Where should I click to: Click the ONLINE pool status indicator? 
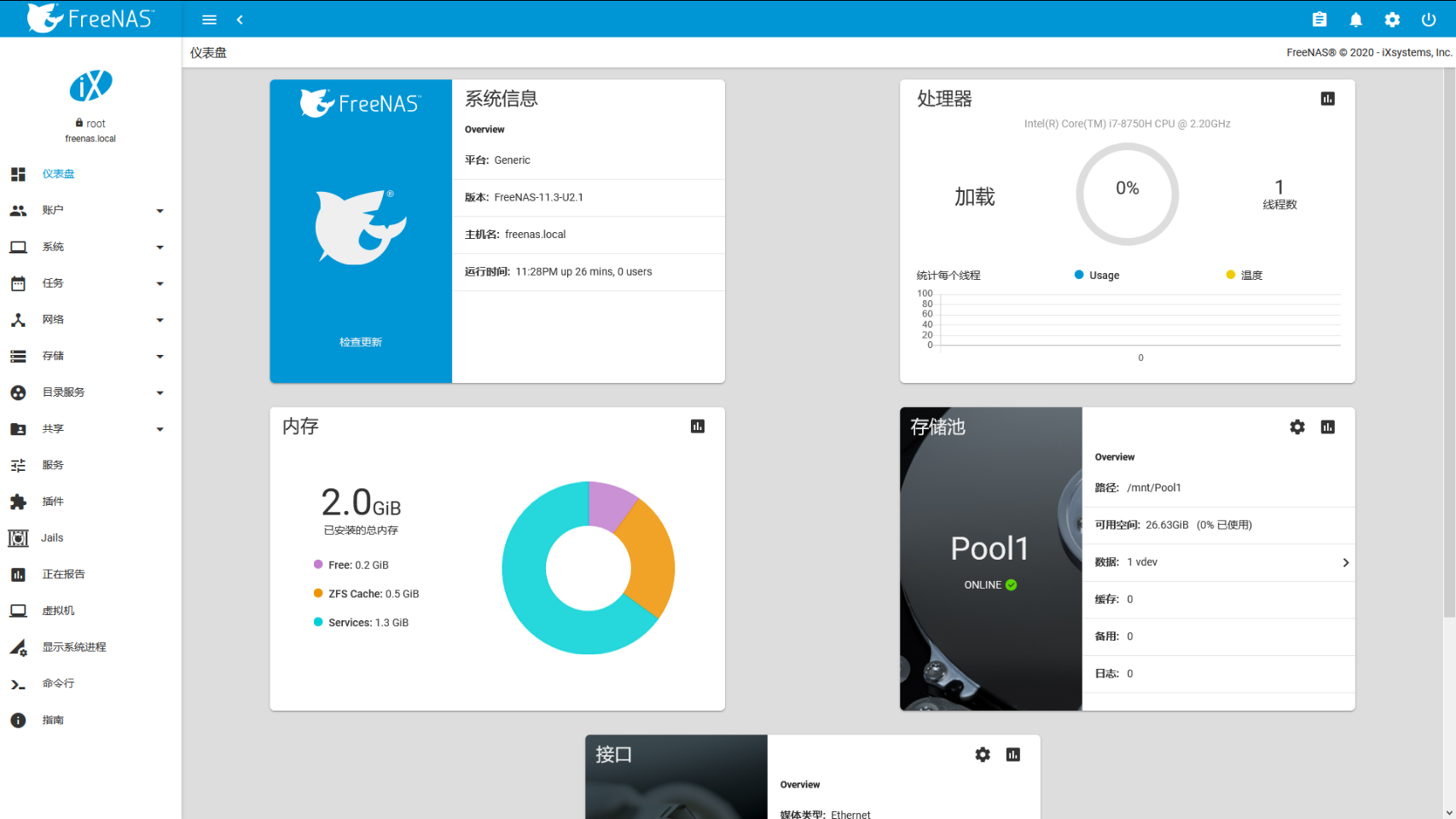click(990, 585)
